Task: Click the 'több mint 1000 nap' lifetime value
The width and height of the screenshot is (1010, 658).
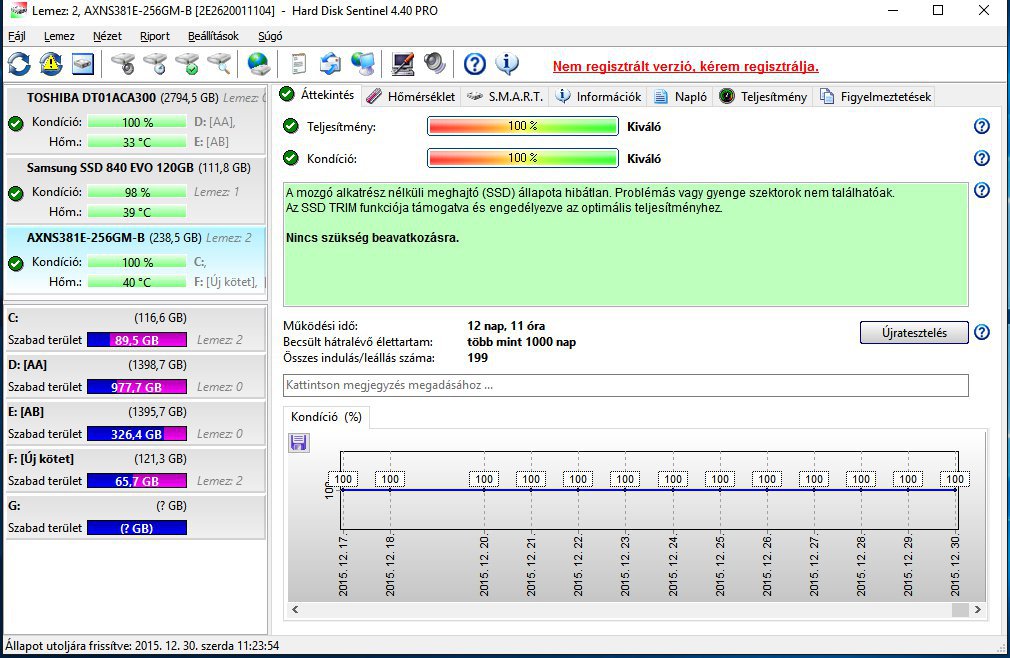Action: pyautogui.click(x=521, y=342)
